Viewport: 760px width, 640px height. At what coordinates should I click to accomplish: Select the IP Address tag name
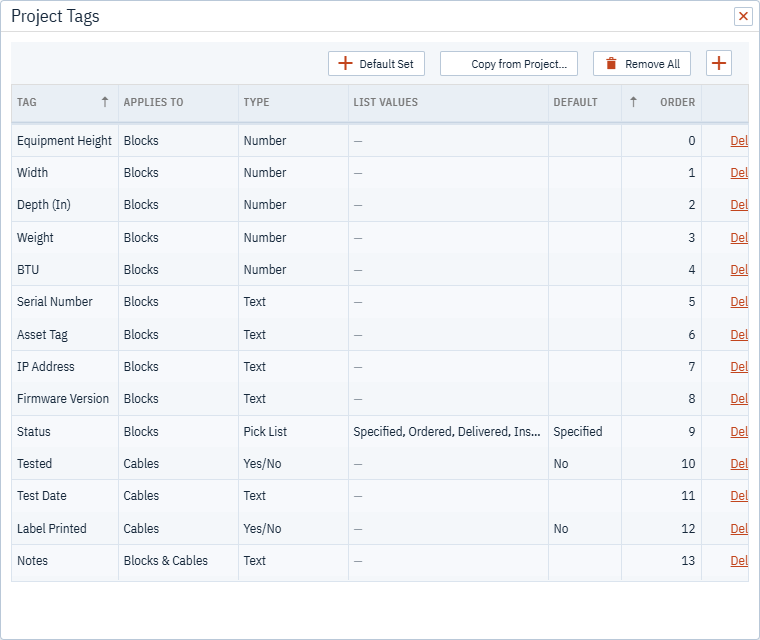pyautogui.click(x=46, y=367)
